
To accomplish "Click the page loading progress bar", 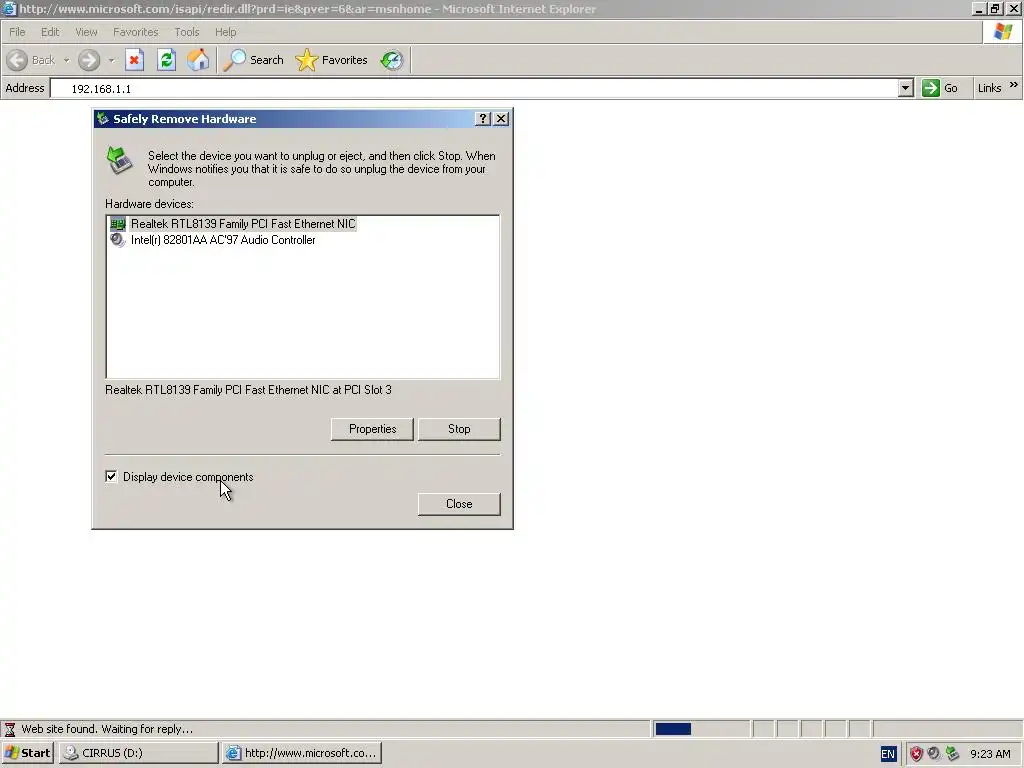I will [701, 729].
